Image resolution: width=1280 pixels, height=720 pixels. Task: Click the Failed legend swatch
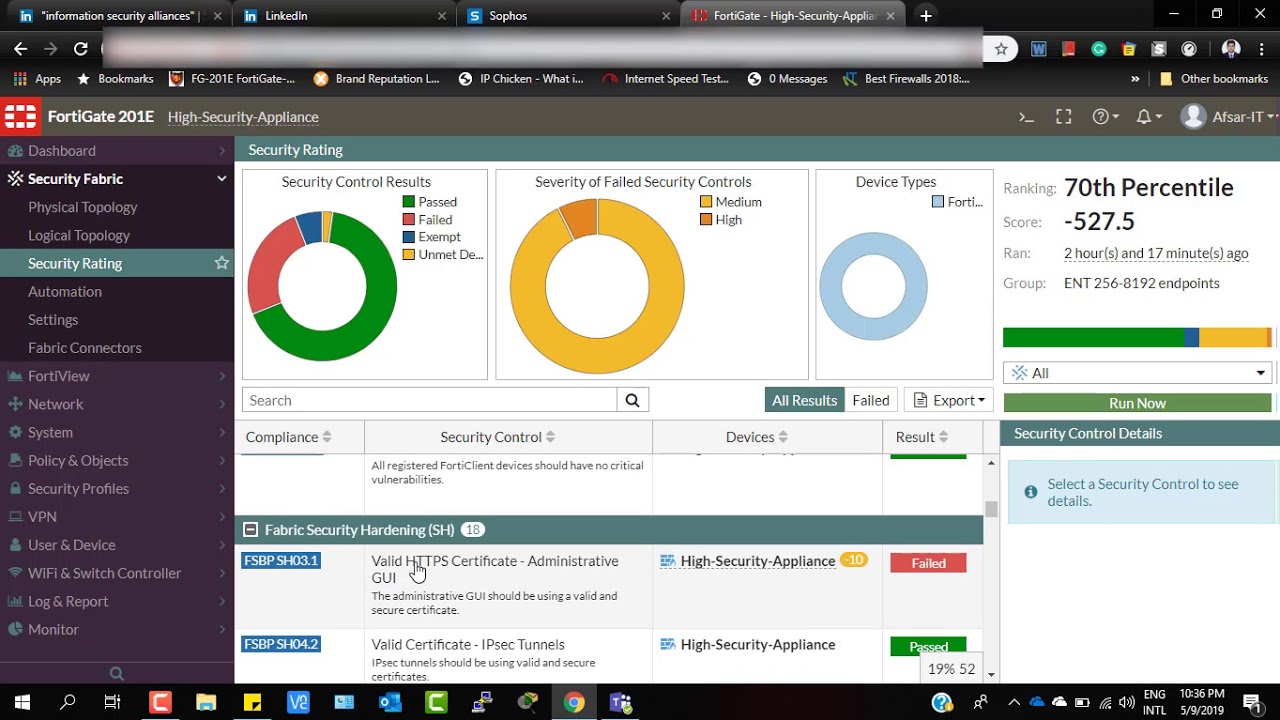point(409,220)
